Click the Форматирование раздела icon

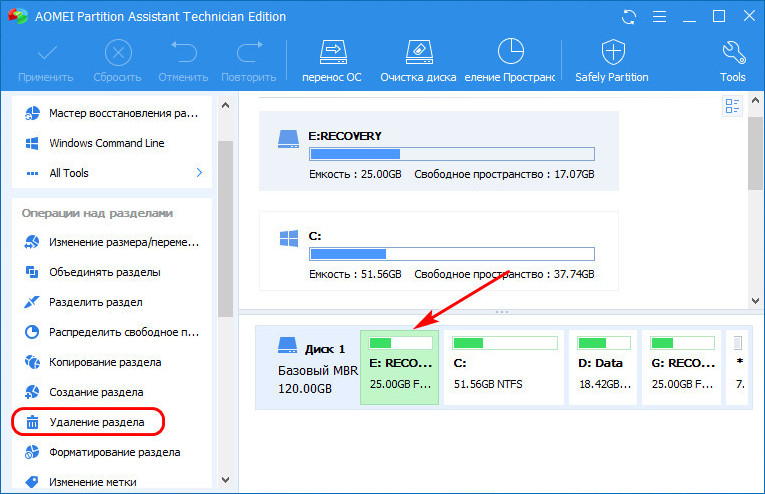[x=32, y=453]
